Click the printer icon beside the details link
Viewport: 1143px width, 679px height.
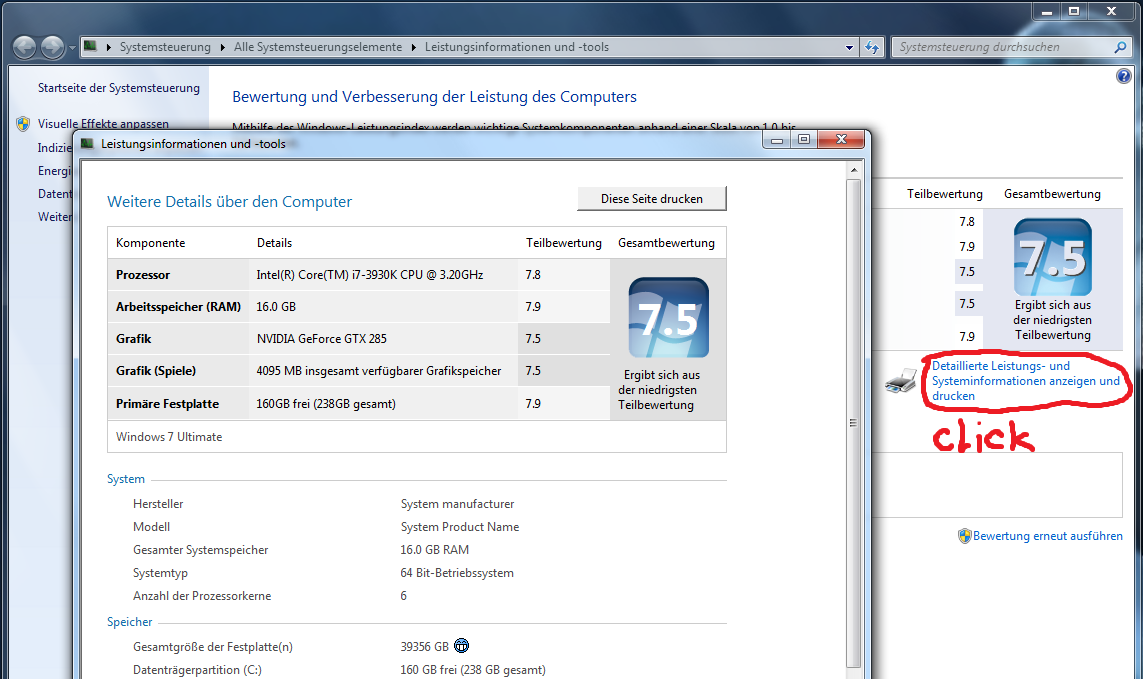click(901, 380)
